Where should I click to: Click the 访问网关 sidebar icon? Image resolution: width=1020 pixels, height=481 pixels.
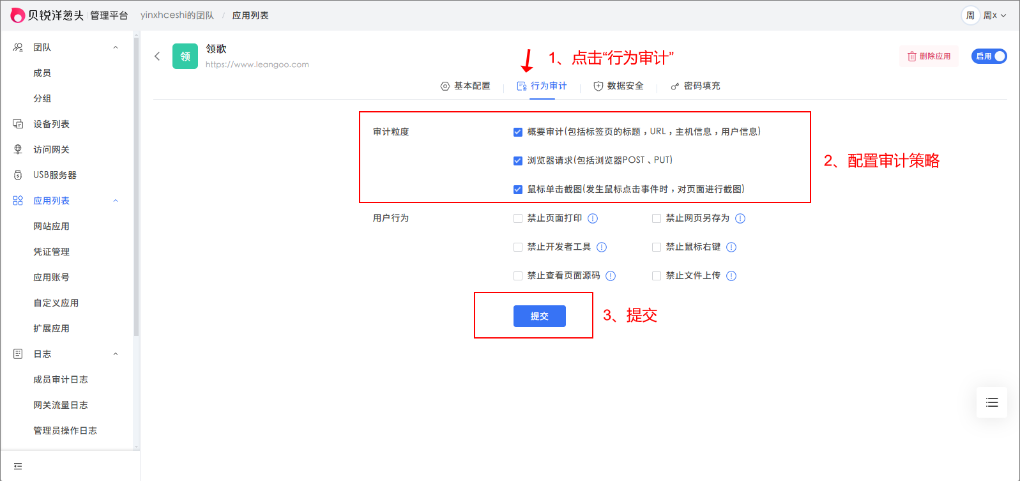tap(18, 149)
